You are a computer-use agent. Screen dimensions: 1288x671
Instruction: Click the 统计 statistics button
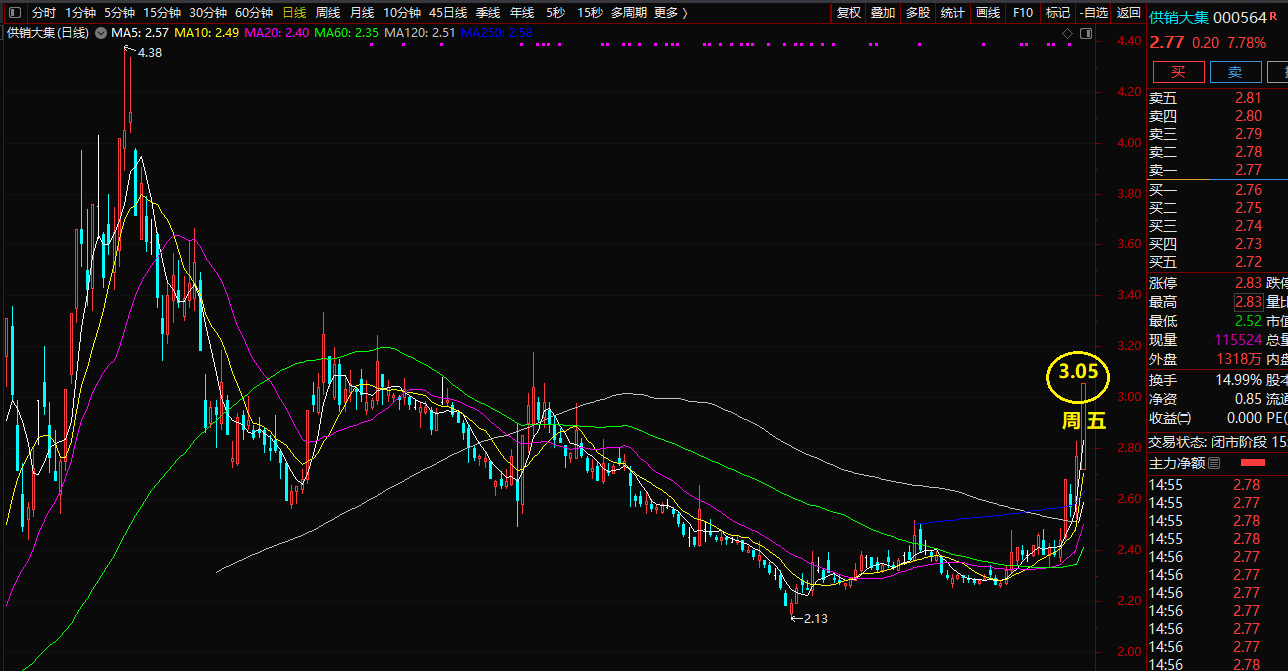coord(953,13)
